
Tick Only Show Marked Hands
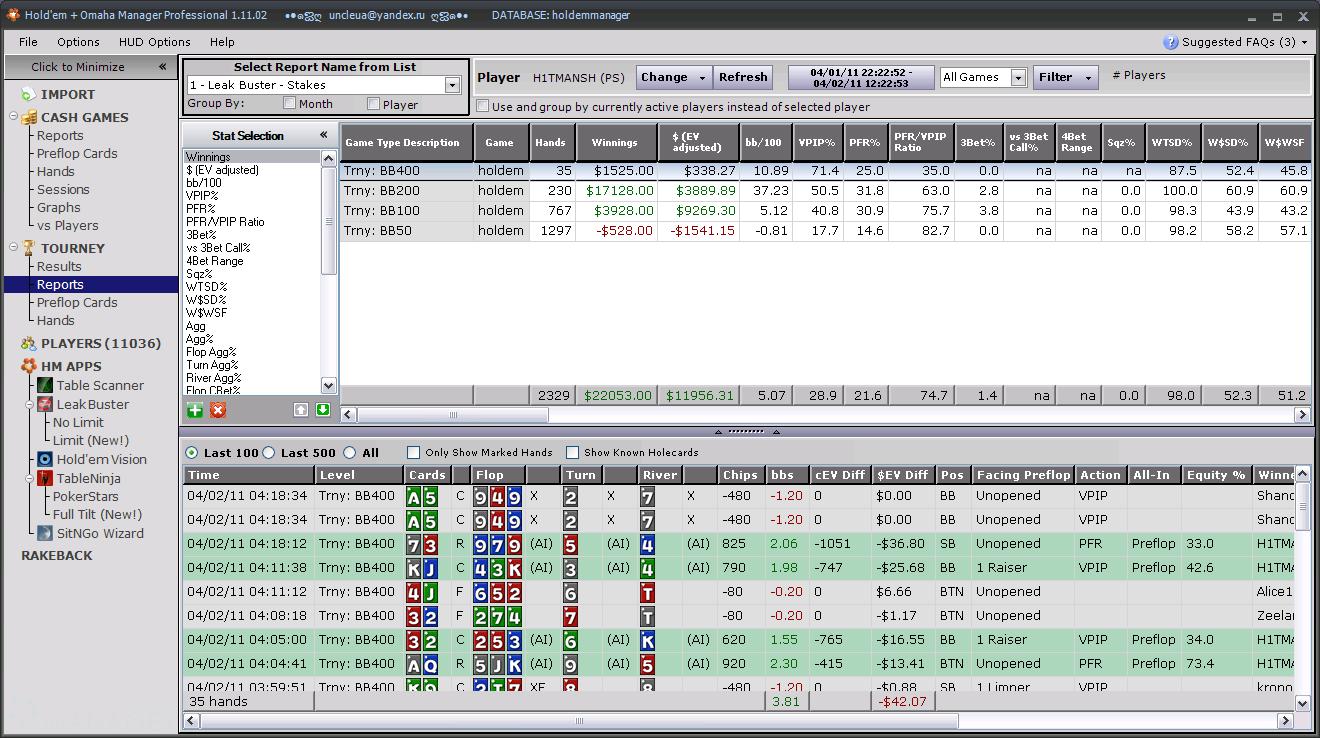click(414, 452)
